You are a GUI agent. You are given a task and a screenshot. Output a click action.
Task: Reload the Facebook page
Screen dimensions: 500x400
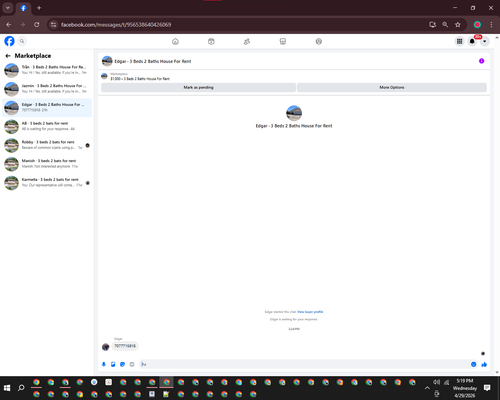[x=37, y=25]
